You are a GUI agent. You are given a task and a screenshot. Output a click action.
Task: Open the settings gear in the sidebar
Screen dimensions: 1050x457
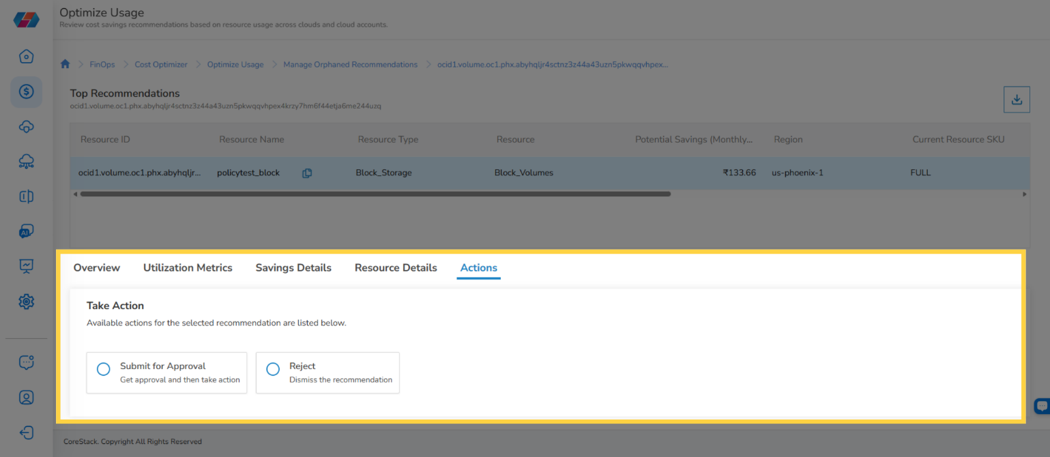click(26, 302)
